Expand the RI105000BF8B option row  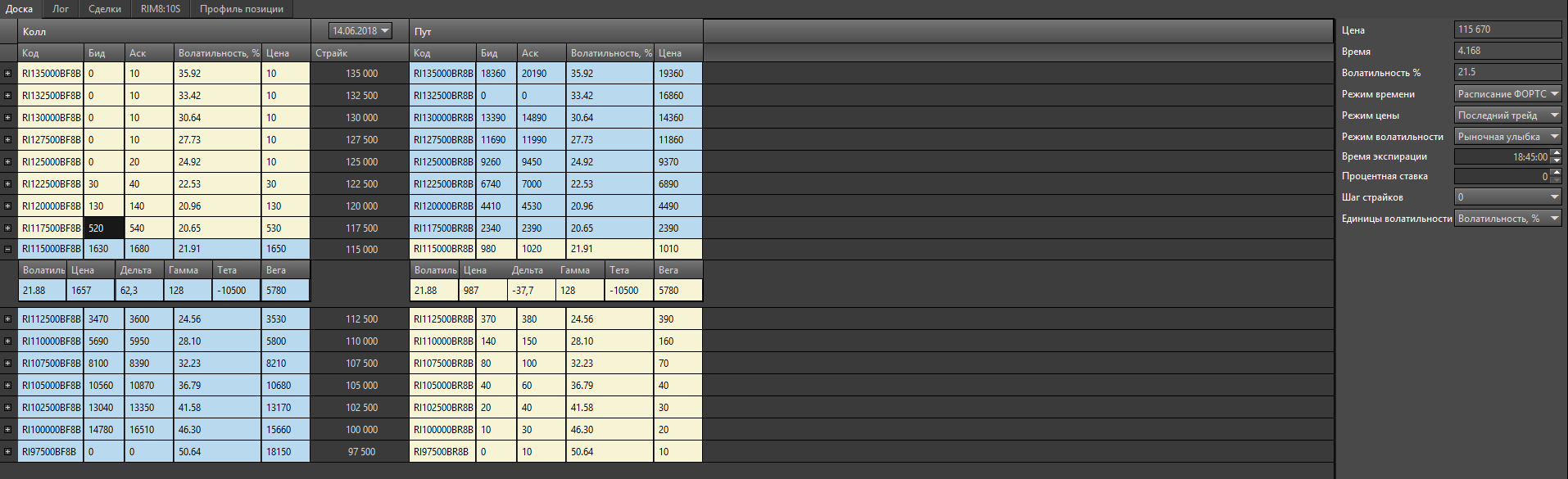click(x=7, y=386)
